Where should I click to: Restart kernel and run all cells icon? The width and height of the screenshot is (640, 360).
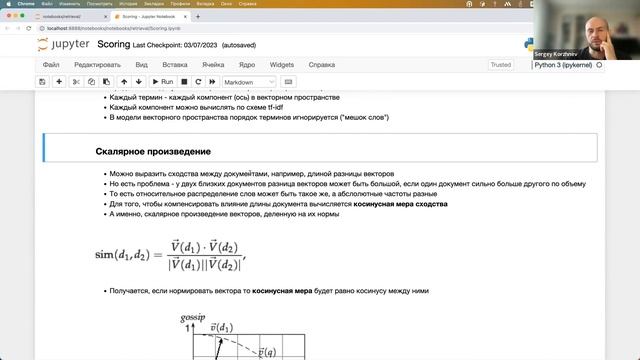[x=212, y=82]
